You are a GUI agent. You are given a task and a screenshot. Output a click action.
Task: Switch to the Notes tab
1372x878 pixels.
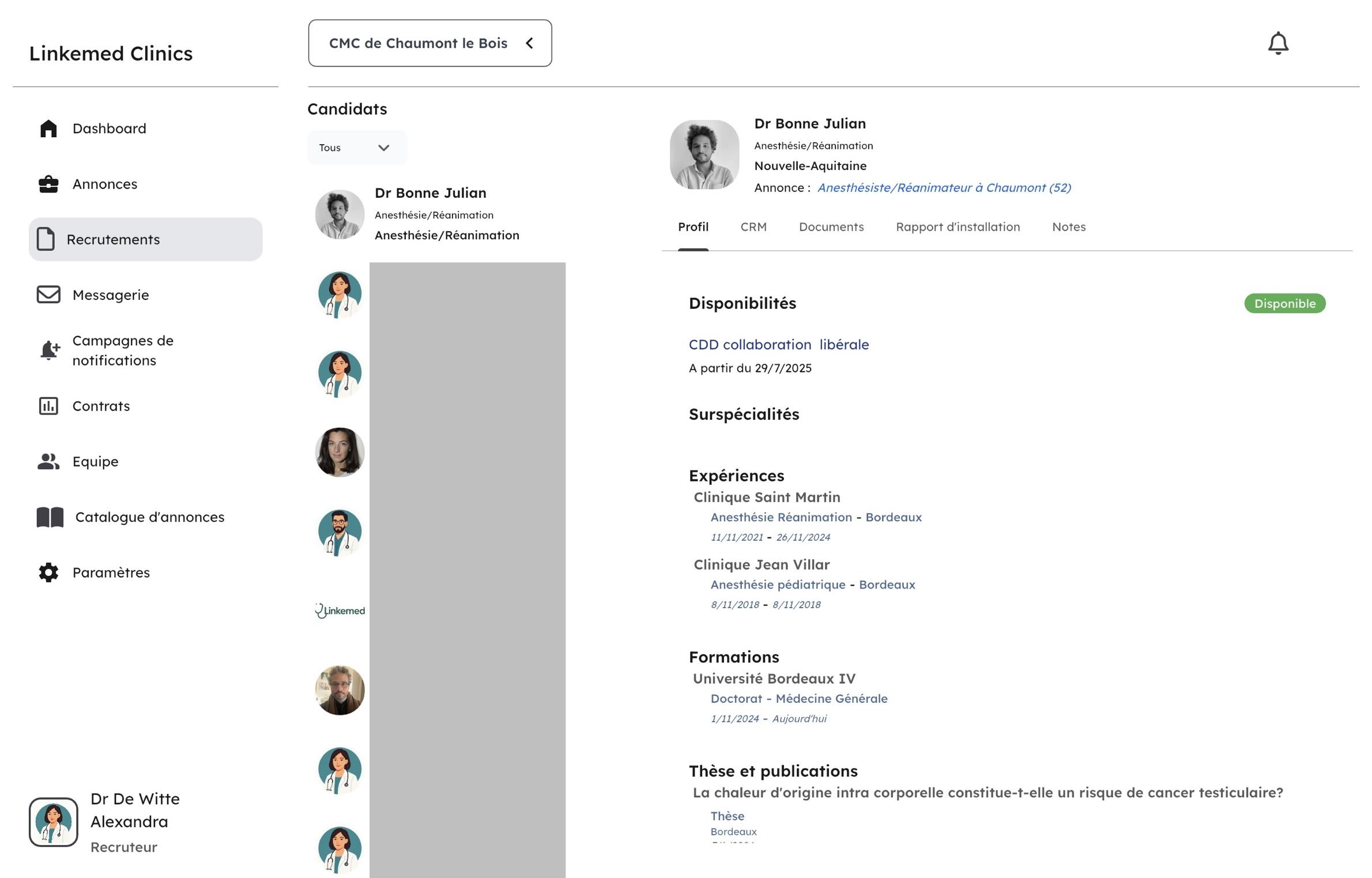(x=1068, y=227)
